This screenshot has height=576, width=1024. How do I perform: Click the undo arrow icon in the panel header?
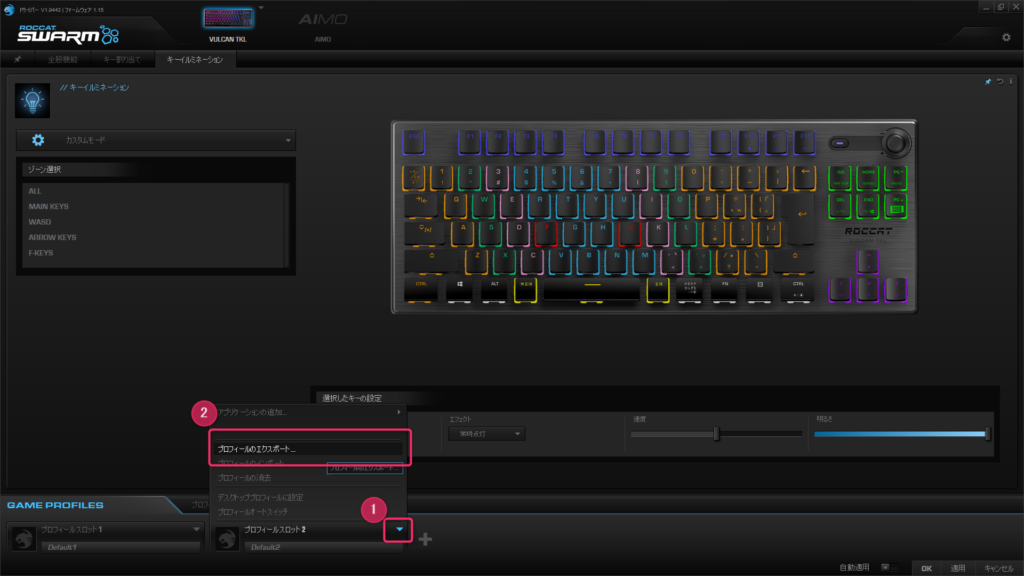click(x=1000, y=82)
